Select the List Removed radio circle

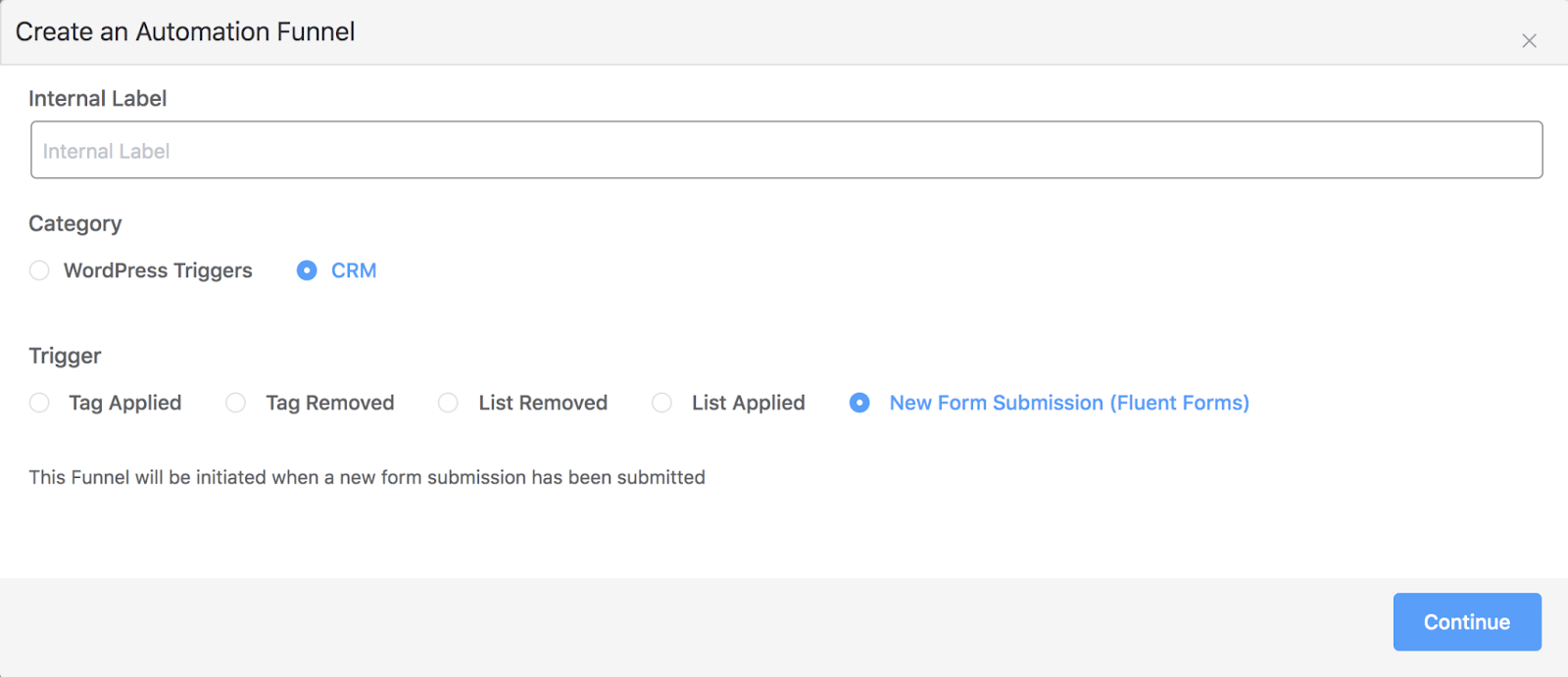[448, 403]
